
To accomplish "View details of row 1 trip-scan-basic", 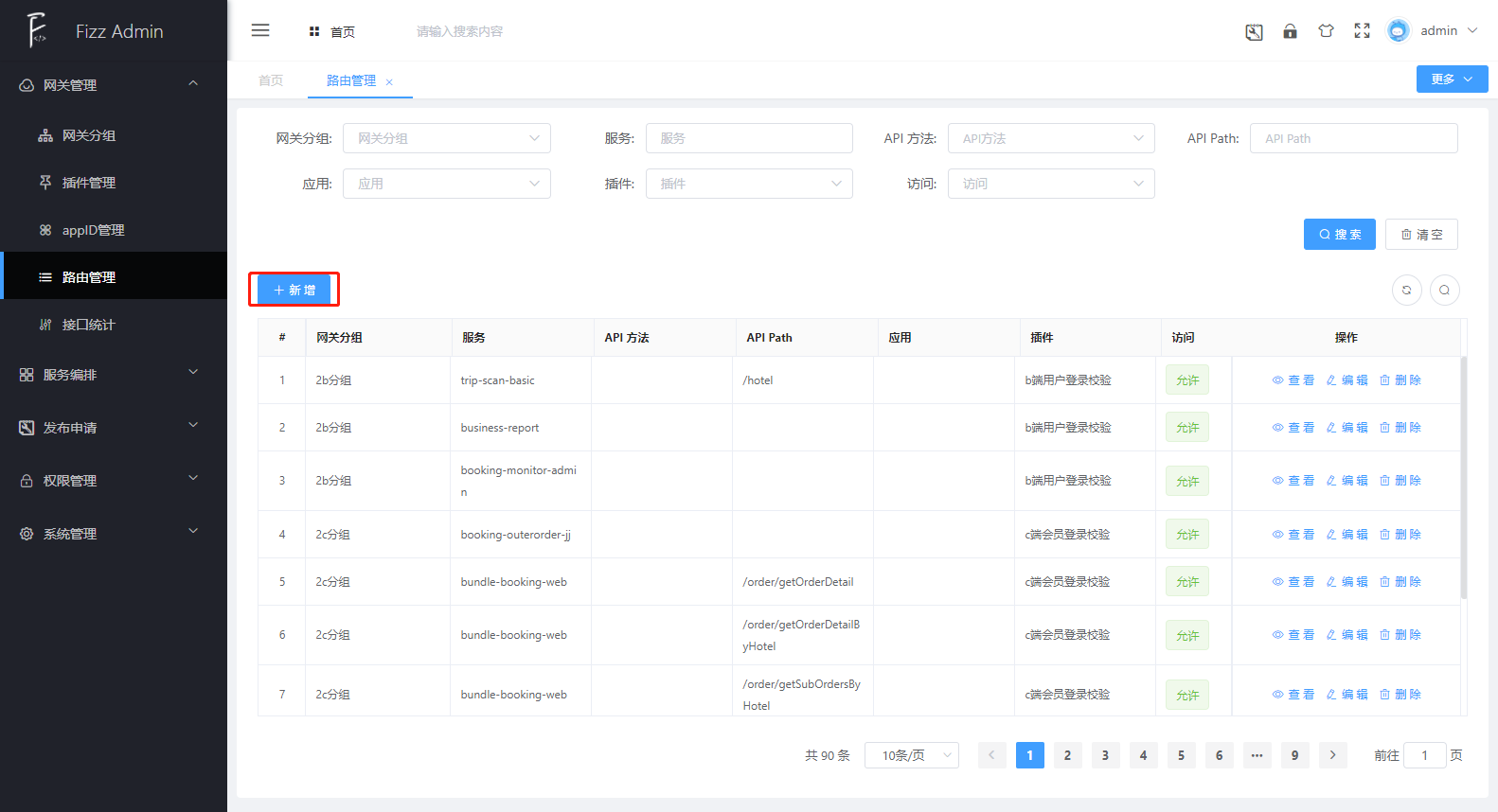I will [x=1293, y=380].
